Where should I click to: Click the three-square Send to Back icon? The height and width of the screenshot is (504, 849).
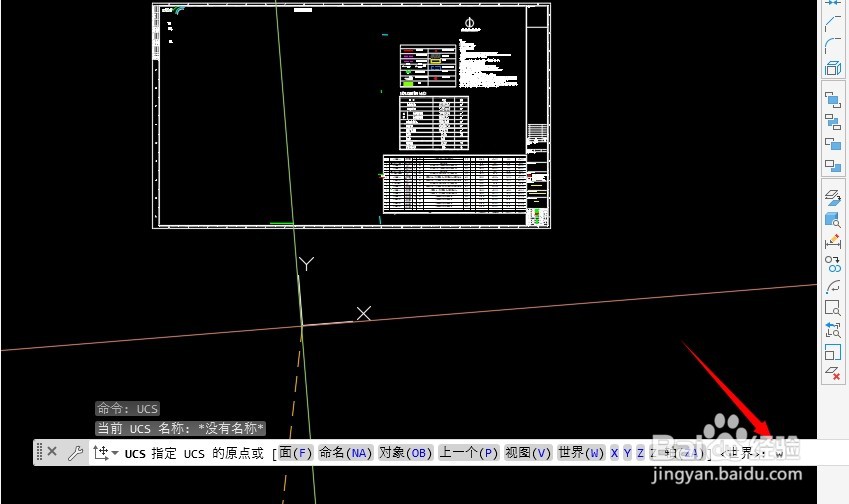[x=833, y=122]
